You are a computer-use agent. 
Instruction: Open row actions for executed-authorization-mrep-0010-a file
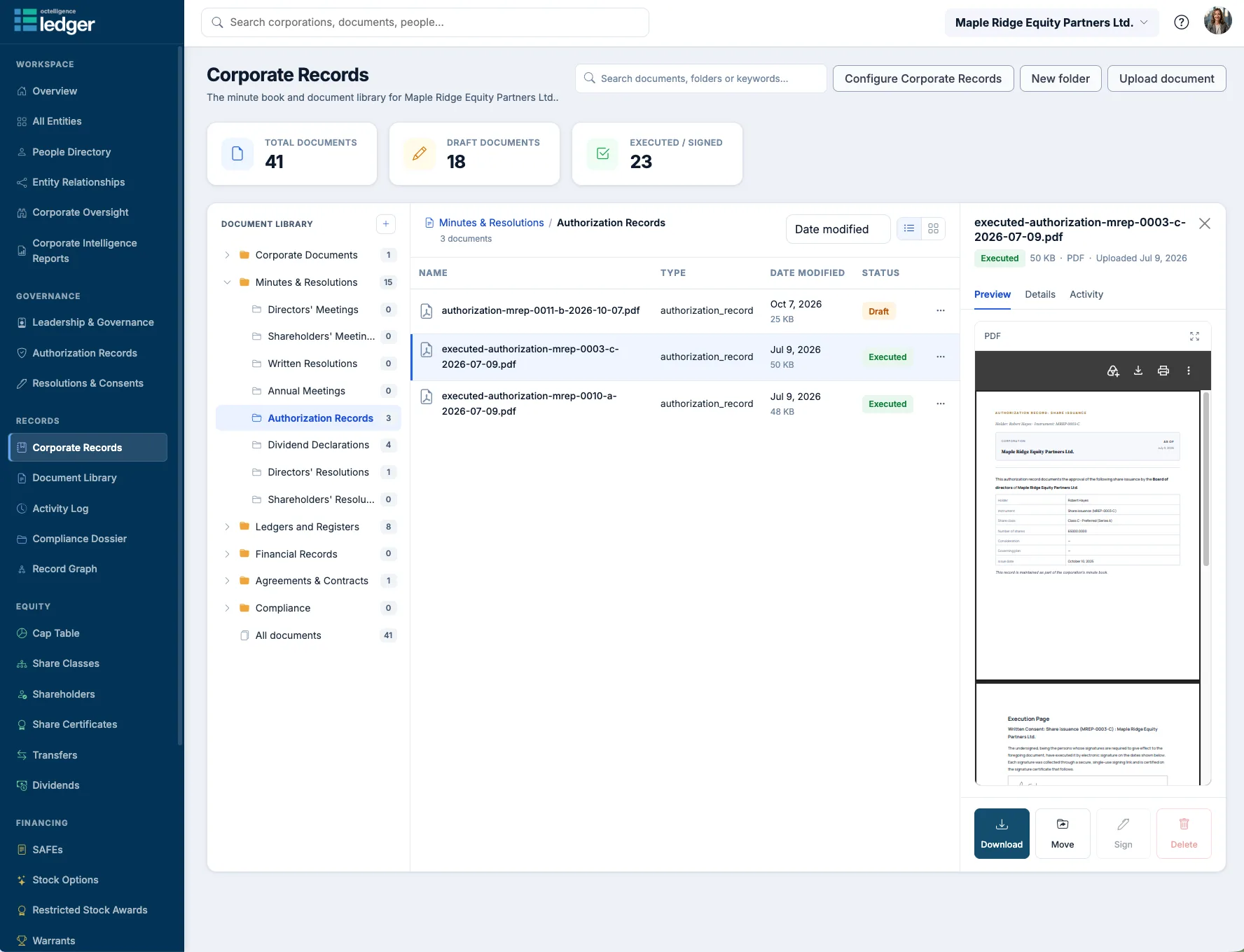pos(941,403)
